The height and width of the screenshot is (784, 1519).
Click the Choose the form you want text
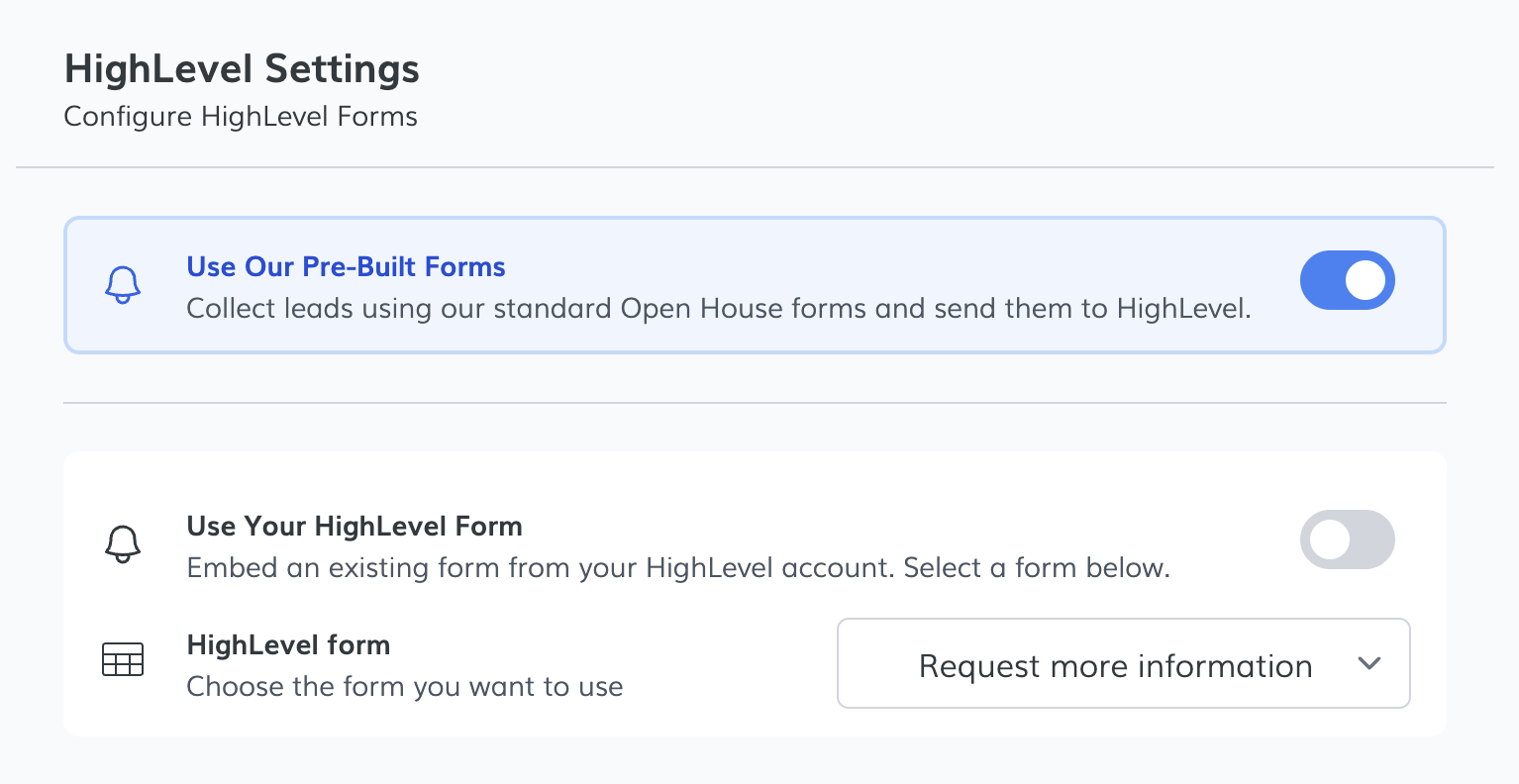[x=404, y=687]
